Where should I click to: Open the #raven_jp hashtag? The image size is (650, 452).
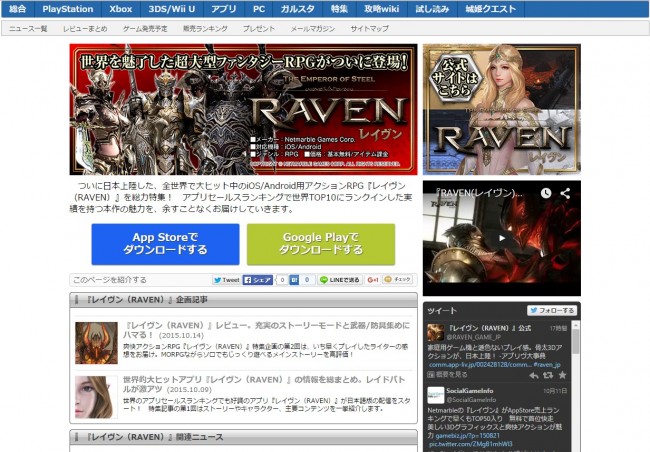coord(547,365)
